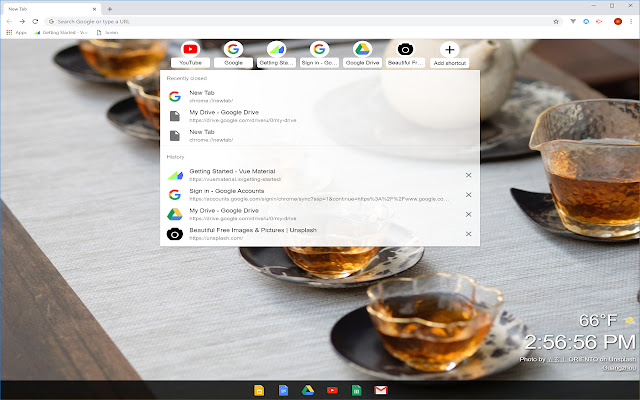Viewport: 640px width, 400px height.
Task: Open the Google shortcut icon
Action: point(233,49)
